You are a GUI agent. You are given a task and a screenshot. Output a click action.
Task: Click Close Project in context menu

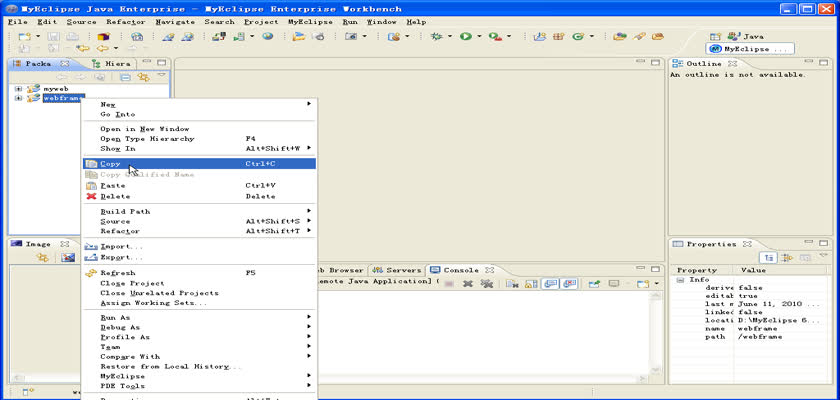[x=199, y=283]
